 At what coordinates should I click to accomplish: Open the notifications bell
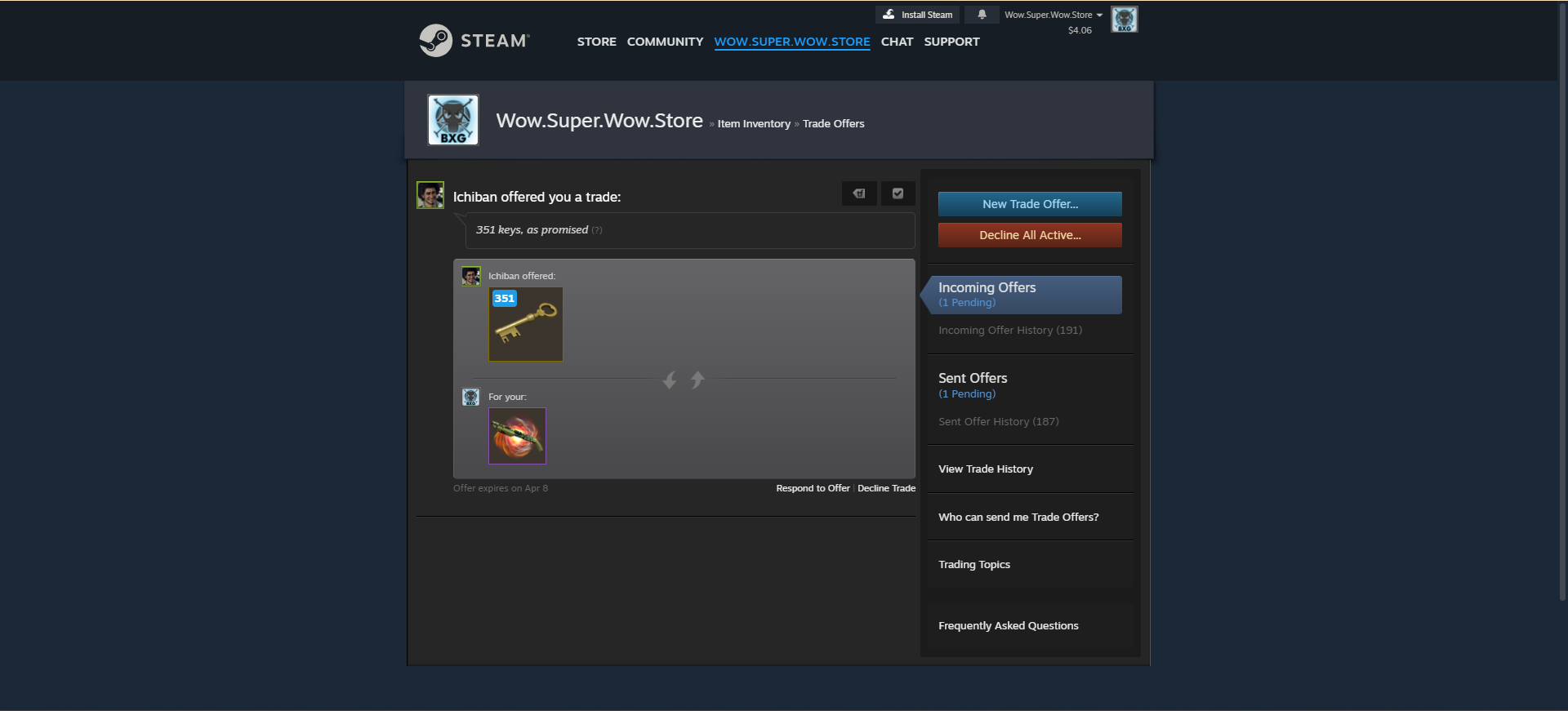(982, 15)
